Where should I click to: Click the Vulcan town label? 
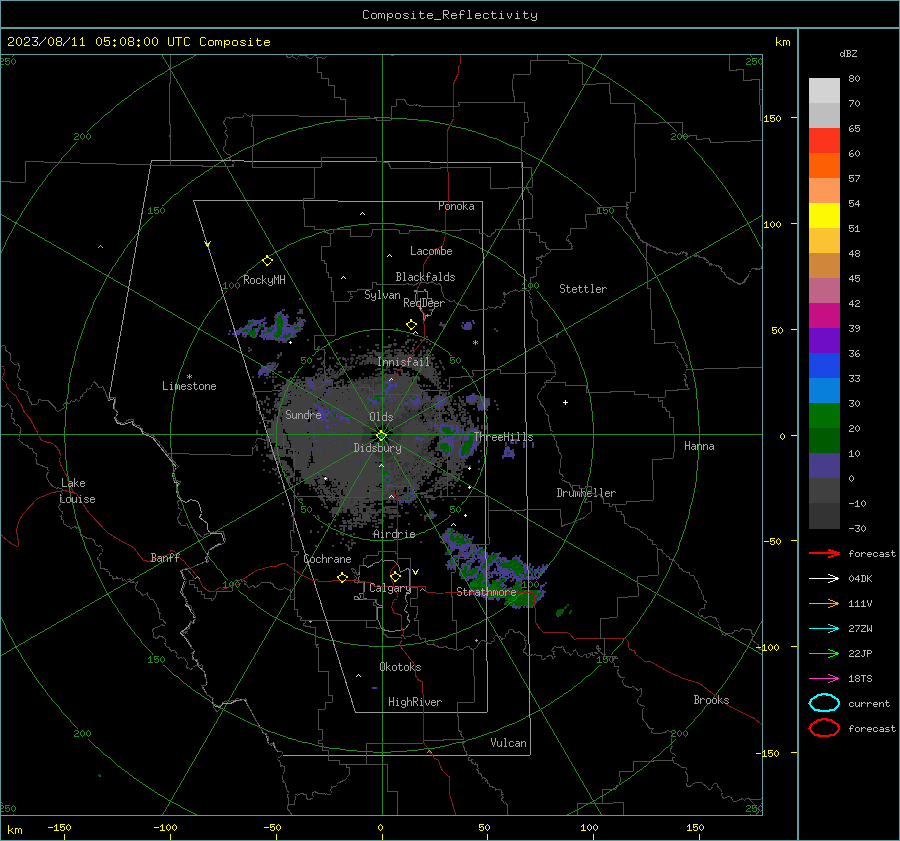[x=508, y=743]
